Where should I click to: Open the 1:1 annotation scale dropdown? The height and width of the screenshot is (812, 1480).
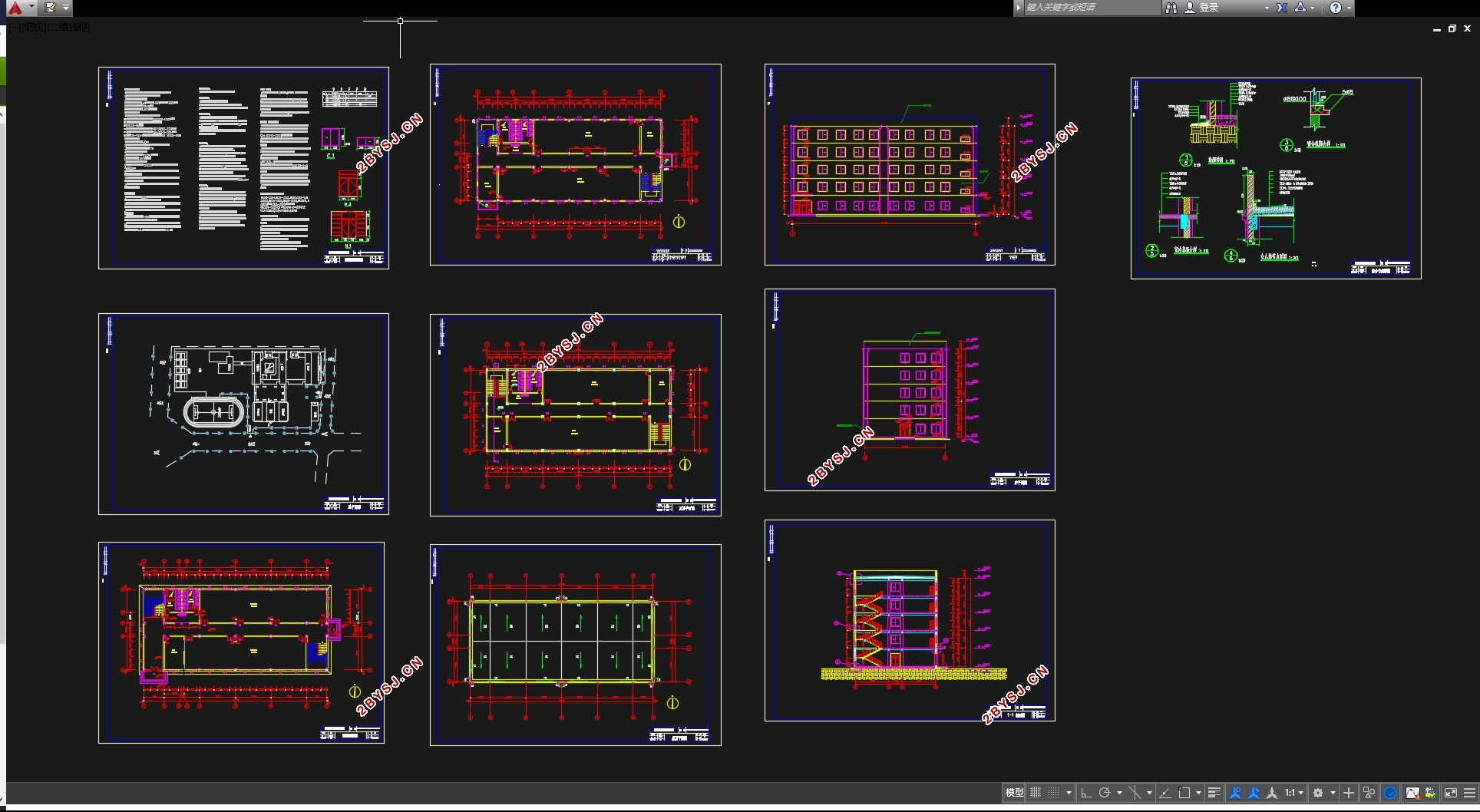(x=1294, y=793)
